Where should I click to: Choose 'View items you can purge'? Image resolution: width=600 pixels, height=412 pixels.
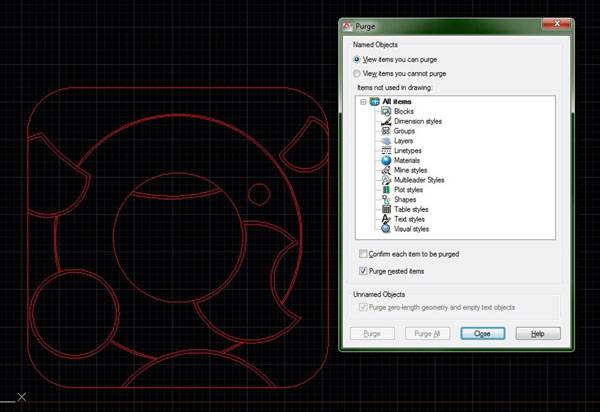tap(357, 60)
